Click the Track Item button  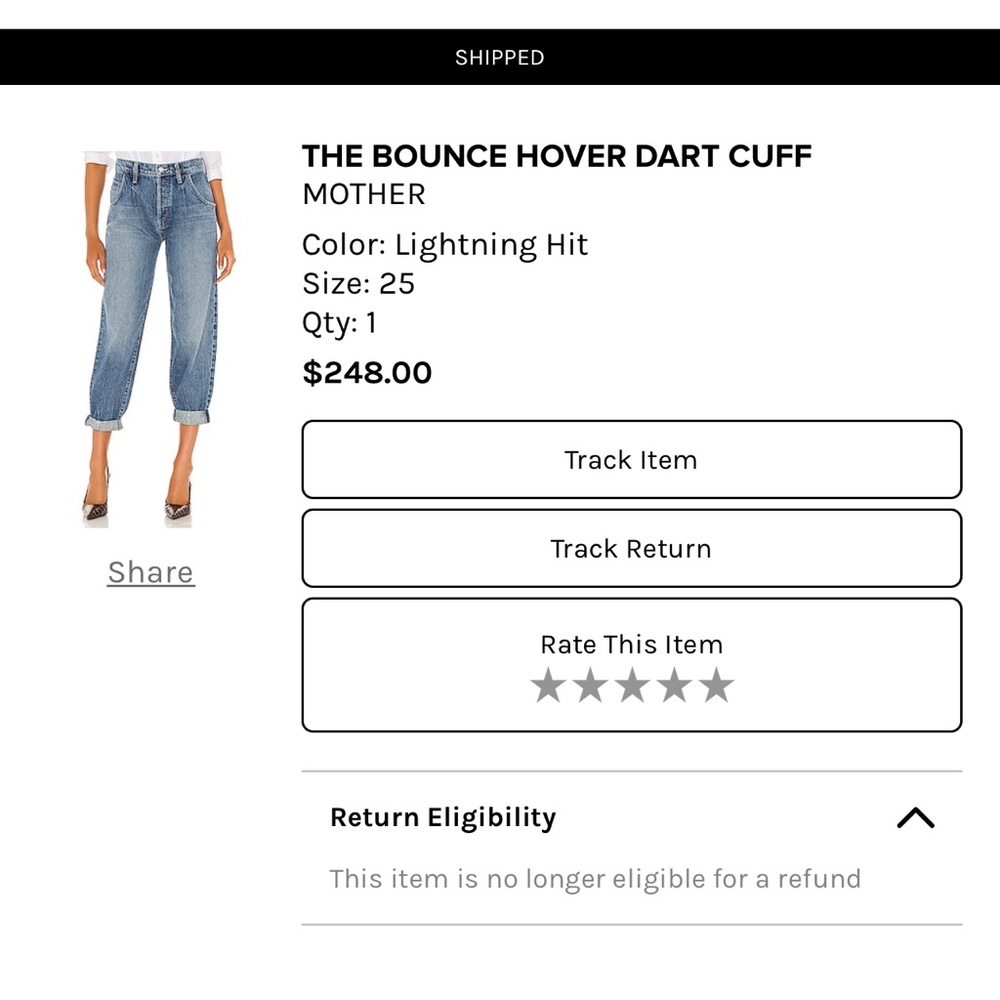pyautogui.click(x=630, y=460)
